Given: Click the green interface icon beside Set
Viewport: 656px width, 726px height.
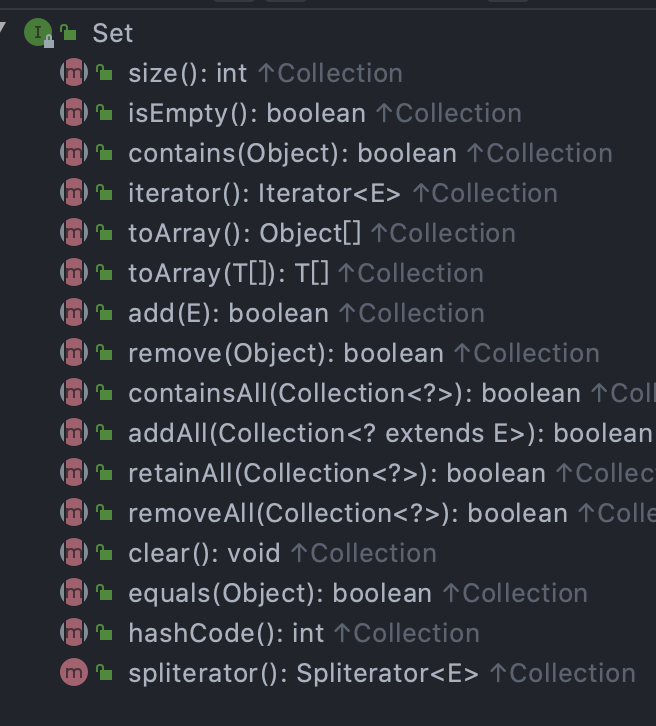Looking at the screenshot, I should click(38, 32).
